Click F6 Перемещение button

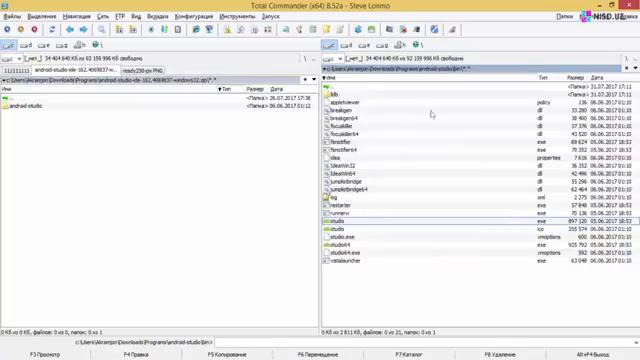(x=318, y=355)
